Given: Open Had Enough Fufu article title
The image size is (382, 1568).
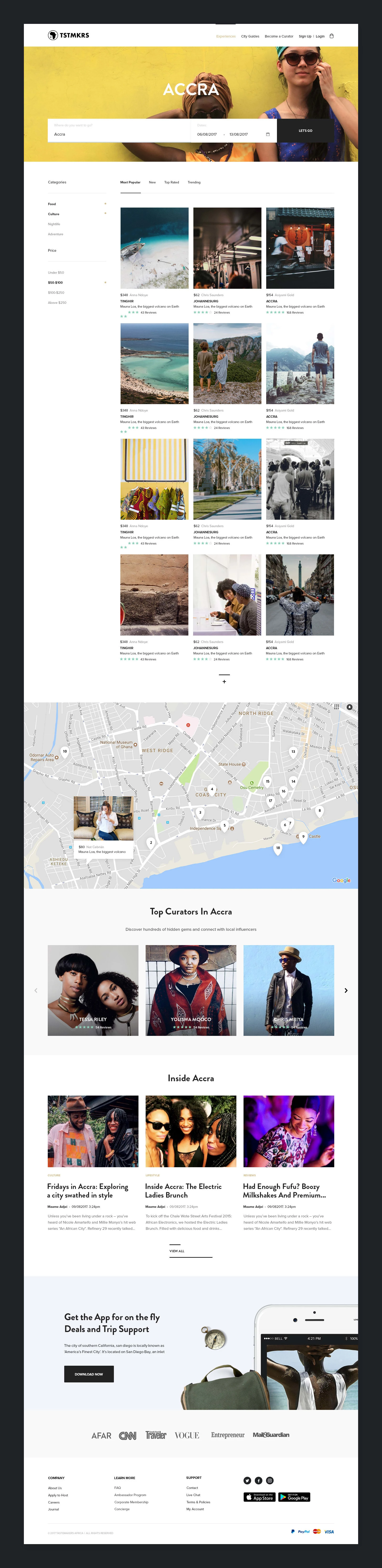Looking at the screenshot, I should [x=284, y=1191].
